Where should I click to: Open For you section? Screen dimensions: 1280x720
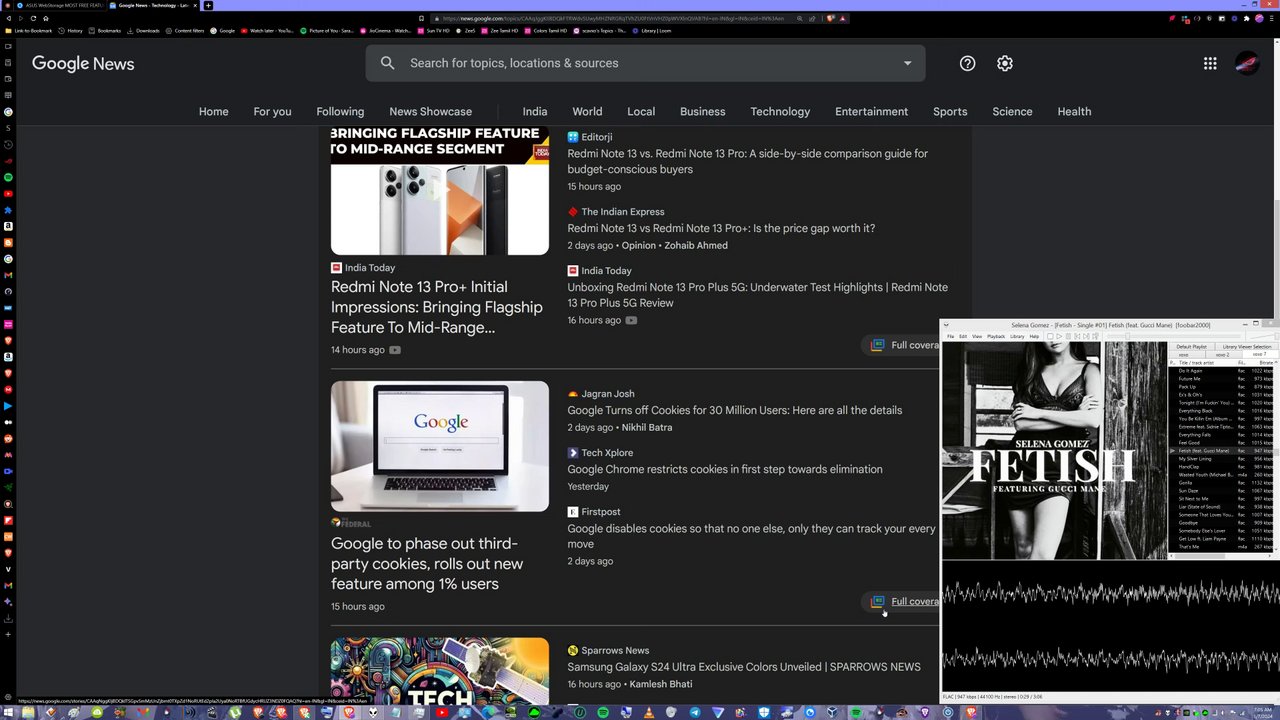[x=272, y=111]
